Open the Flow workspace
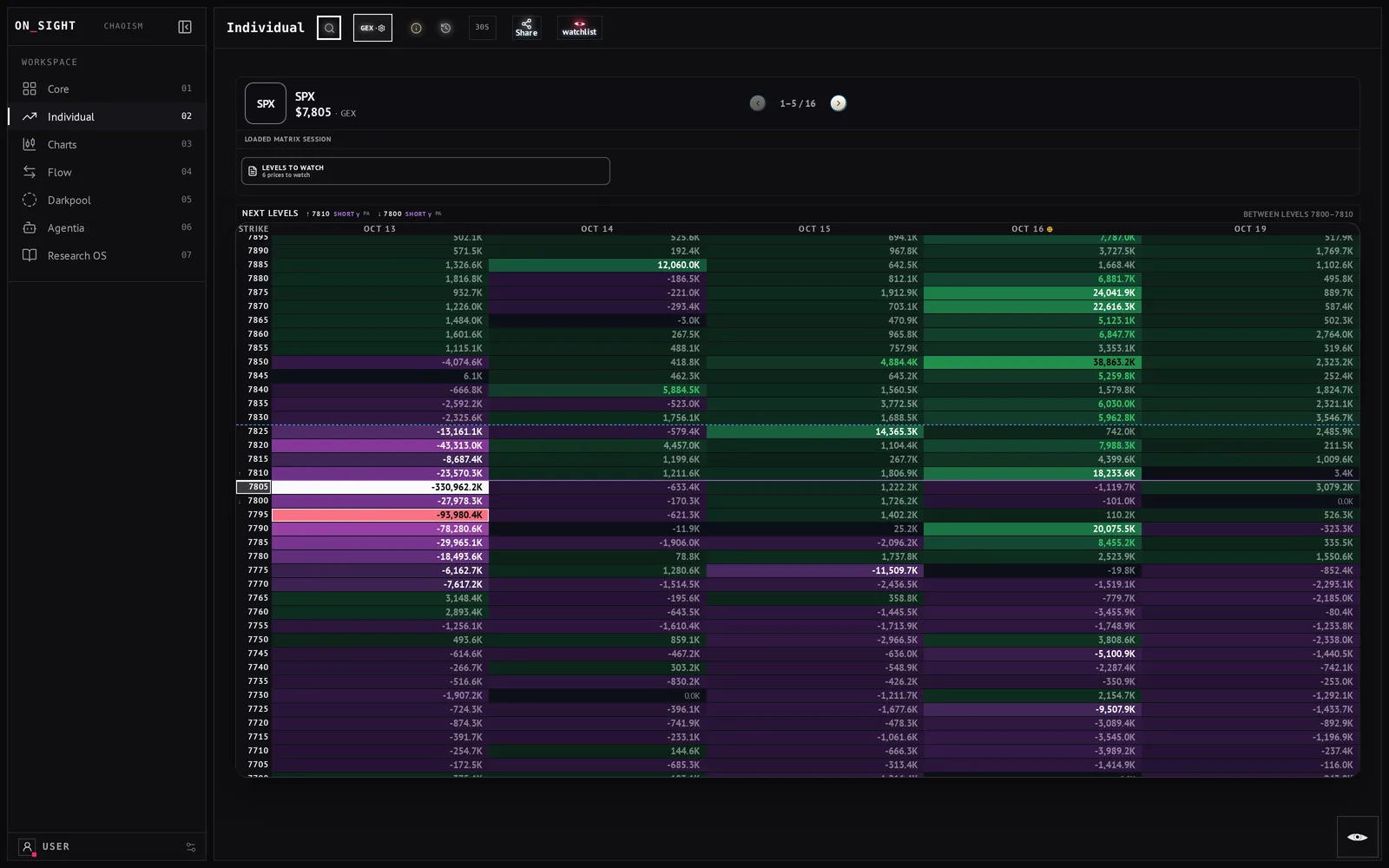 click(107, 172)
